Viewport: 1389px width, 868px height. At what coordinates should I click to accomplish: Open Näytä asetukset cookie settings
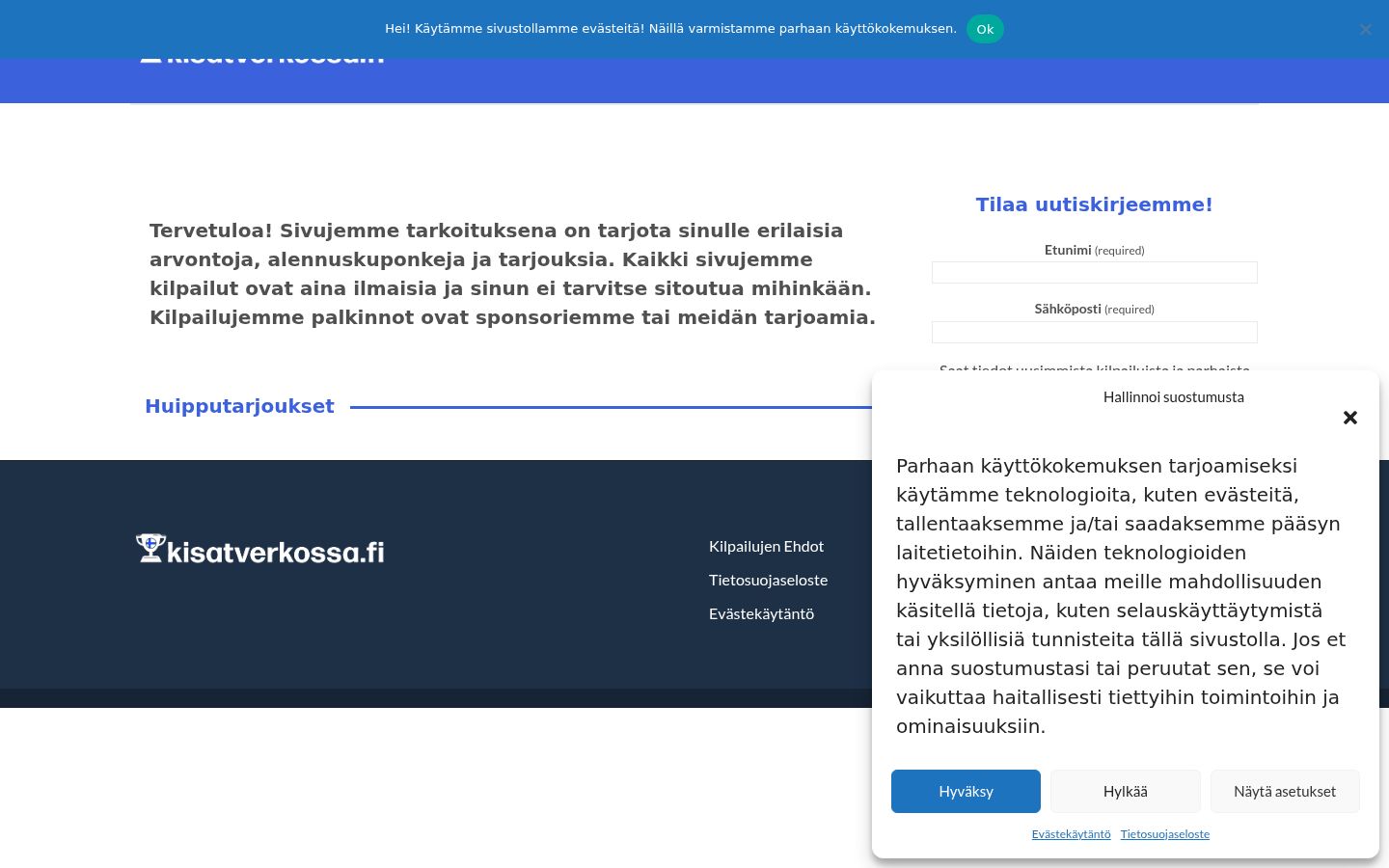(x=1285, y=791)
